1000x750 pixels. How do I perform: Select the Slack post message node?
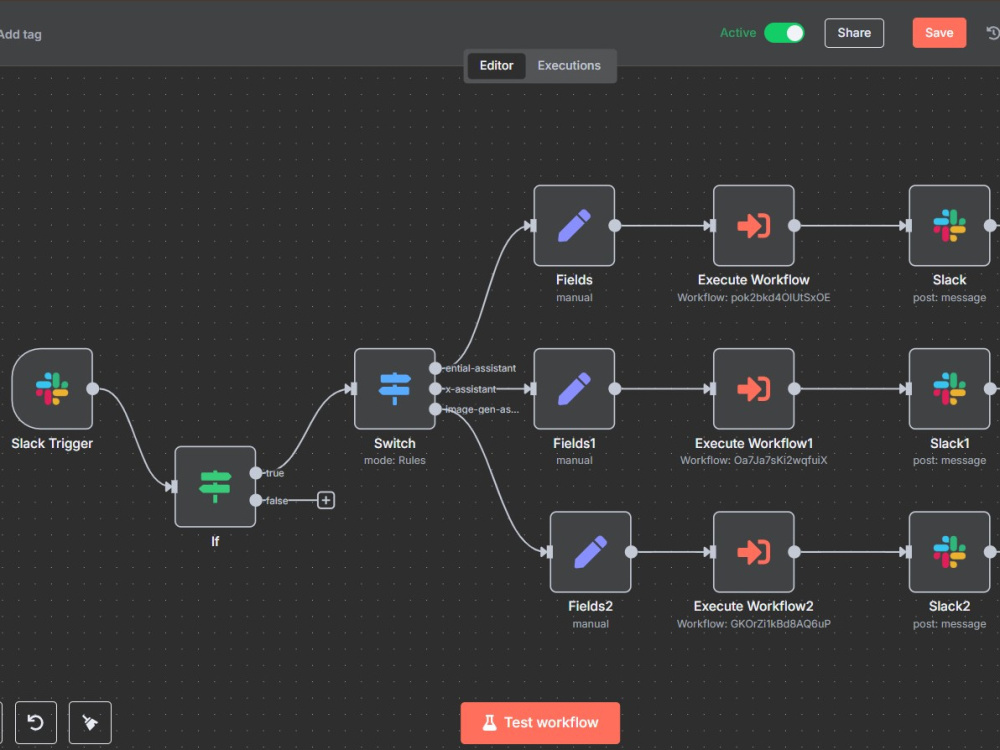(950, 225)
